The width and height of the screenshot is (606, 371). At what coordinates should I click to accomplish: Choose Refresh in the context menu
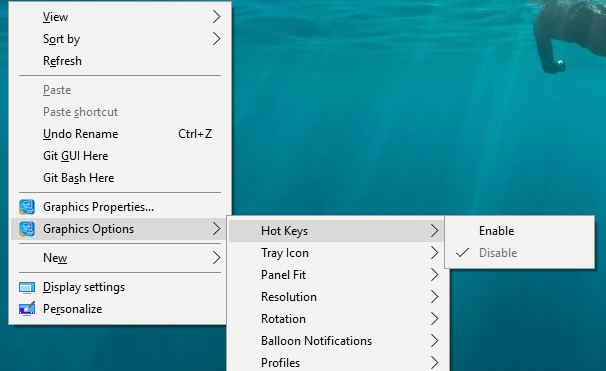(120, 61)
